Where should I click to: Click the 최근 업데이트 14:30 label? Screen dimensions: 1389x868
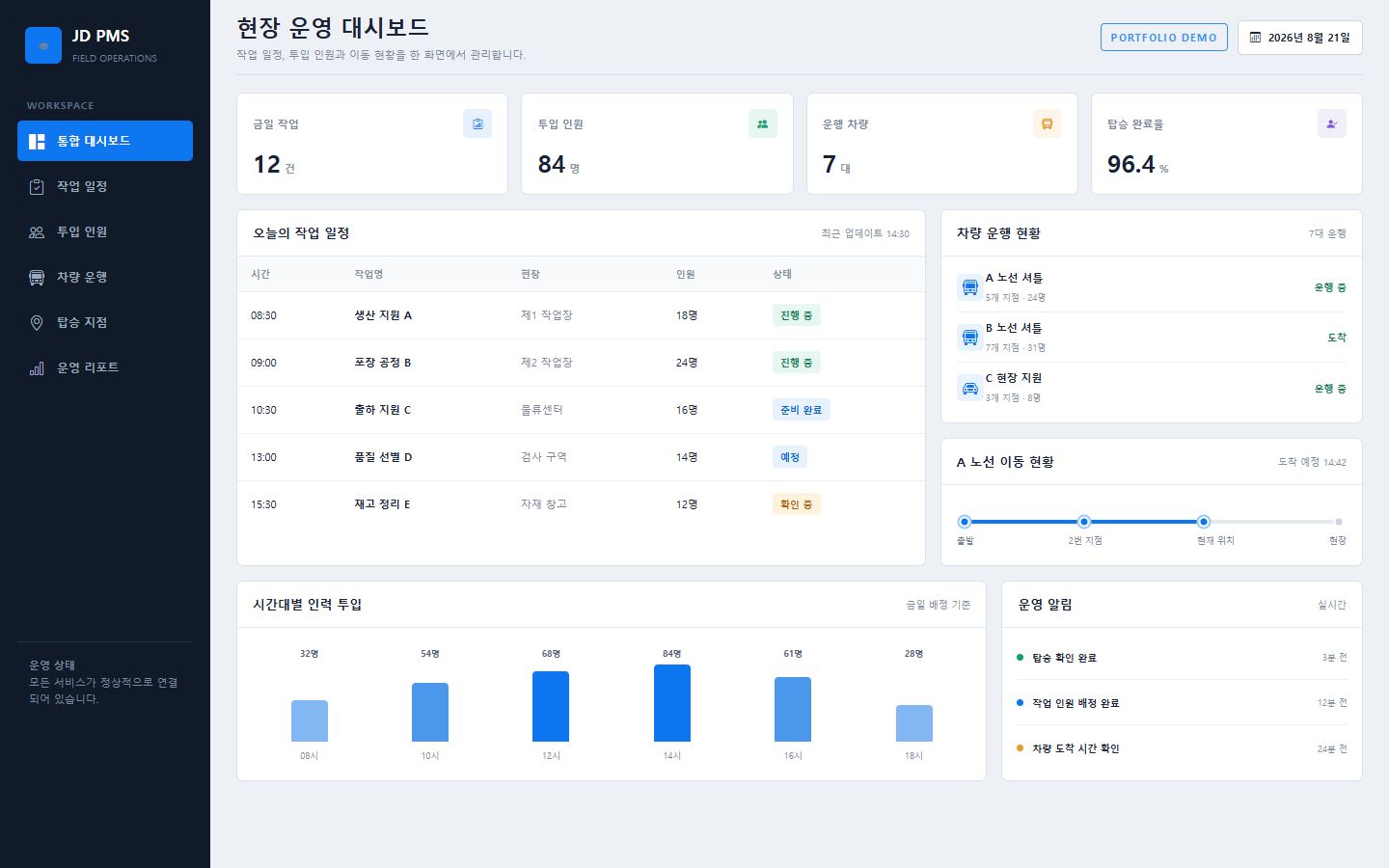click(865, 233)
